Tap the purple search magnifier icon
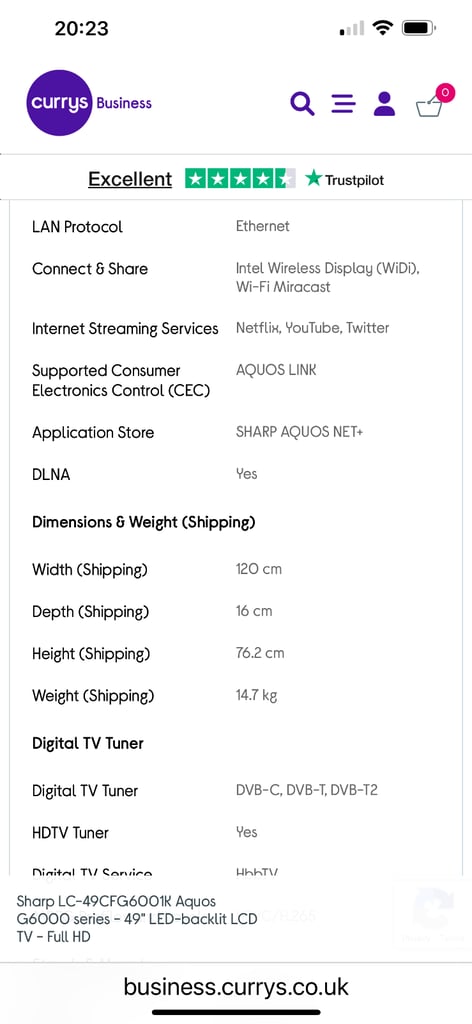This screenshot has height=1024, width=472. [x=302, y=104]
